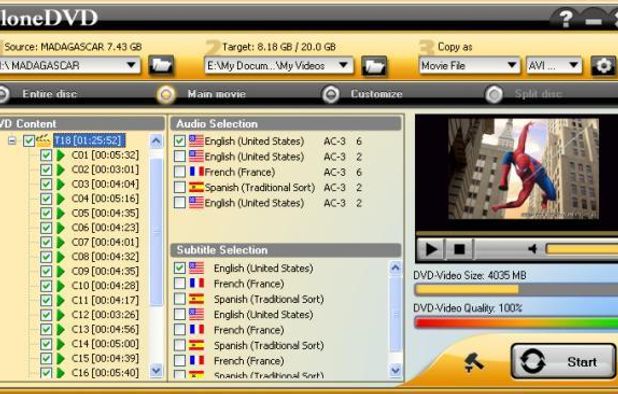Screen dimensions: 618x394
Task: Click the Spider-Man preview thumbnail
Action: (x=523, y=169)
